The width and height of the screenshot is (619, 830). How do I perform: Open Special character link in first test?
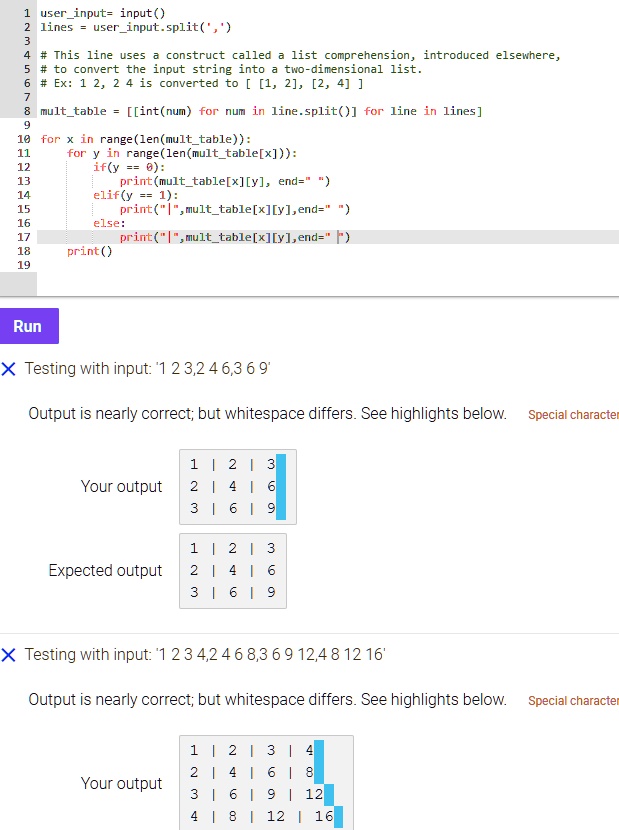(572, 415)
